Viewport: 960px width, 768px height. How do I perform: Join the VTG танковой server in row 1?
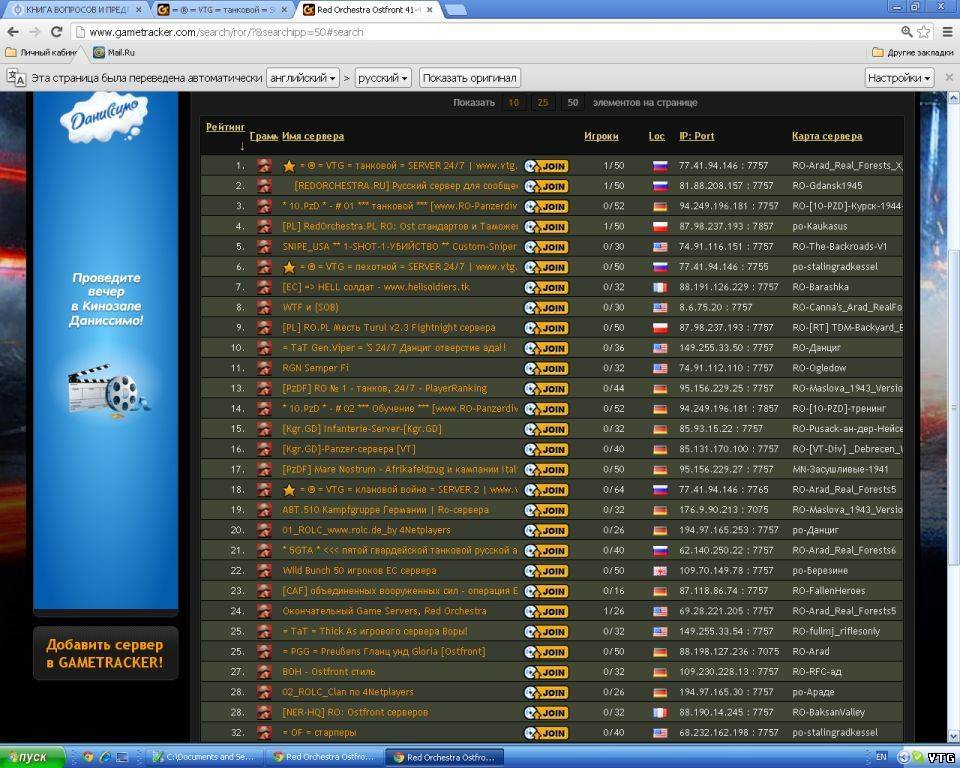tap(546, 166)
